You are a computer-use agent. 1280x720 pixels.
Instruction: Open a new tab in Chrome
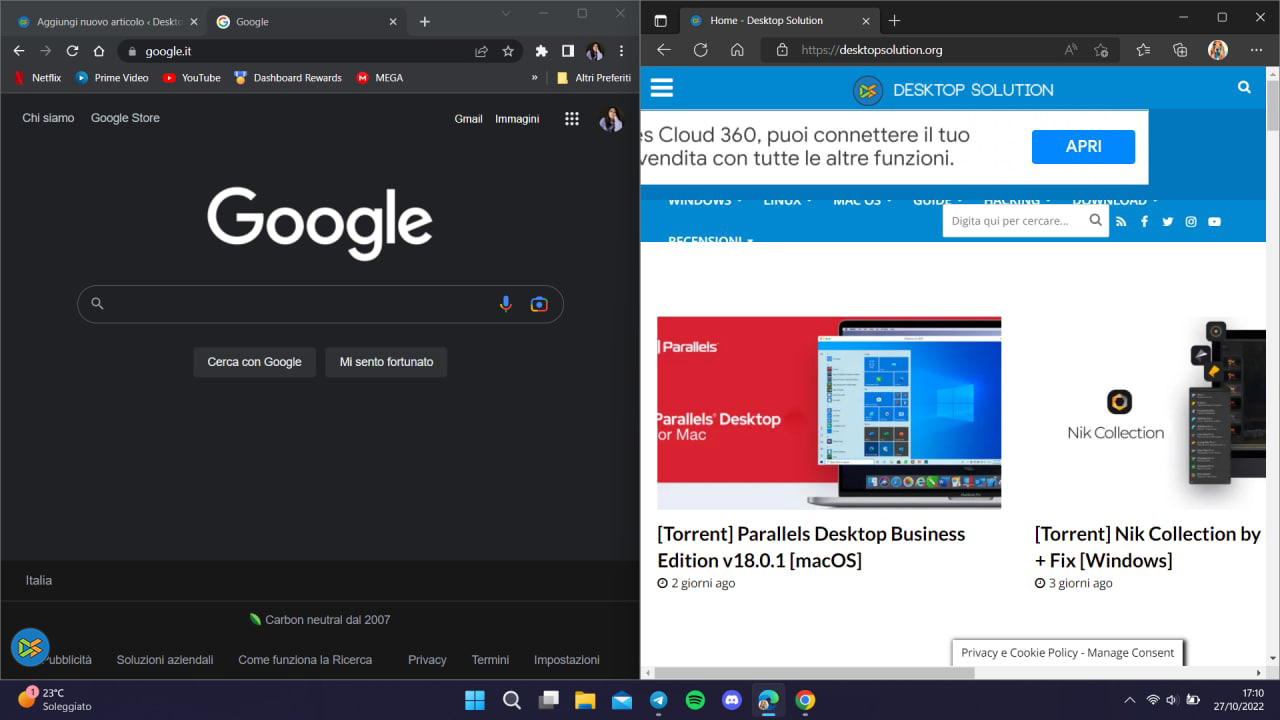[x=425, y=21]
